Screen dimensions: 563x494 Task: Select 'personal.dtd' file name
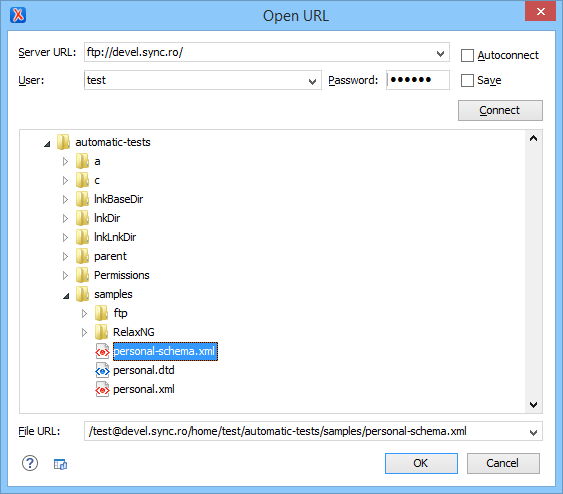tap(144, 370)
